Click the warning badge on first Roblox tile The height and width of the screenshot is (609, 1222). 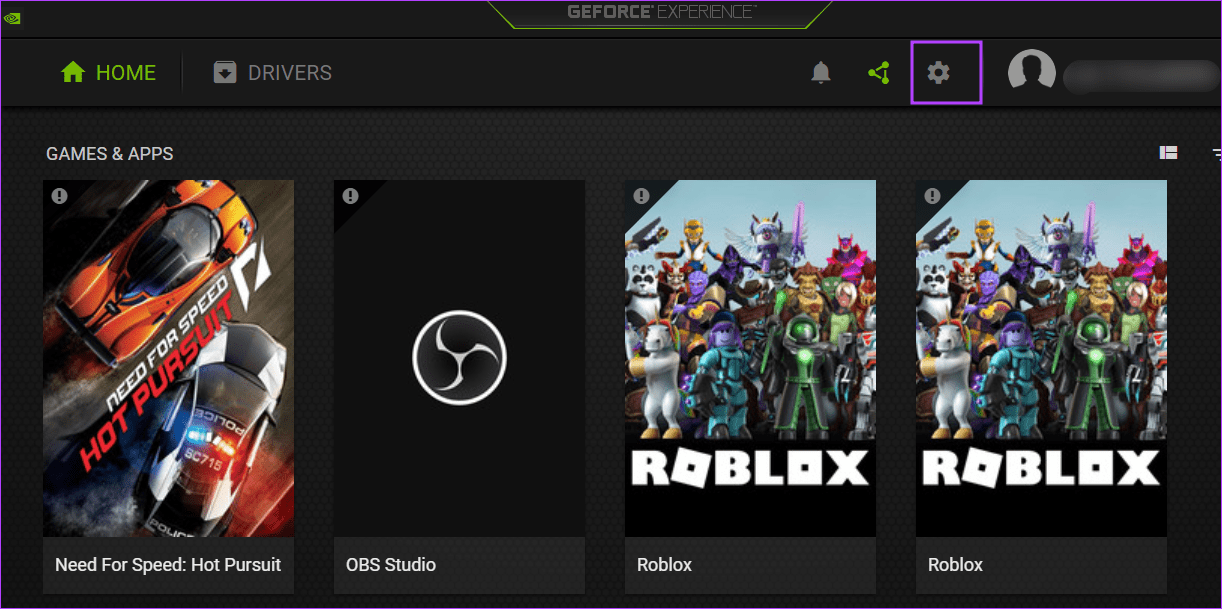[641, 196]
